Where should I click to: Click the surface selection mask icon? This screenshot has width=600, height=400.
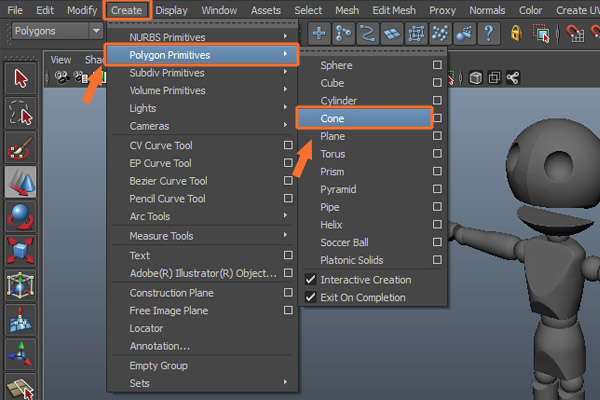(392, 33)
